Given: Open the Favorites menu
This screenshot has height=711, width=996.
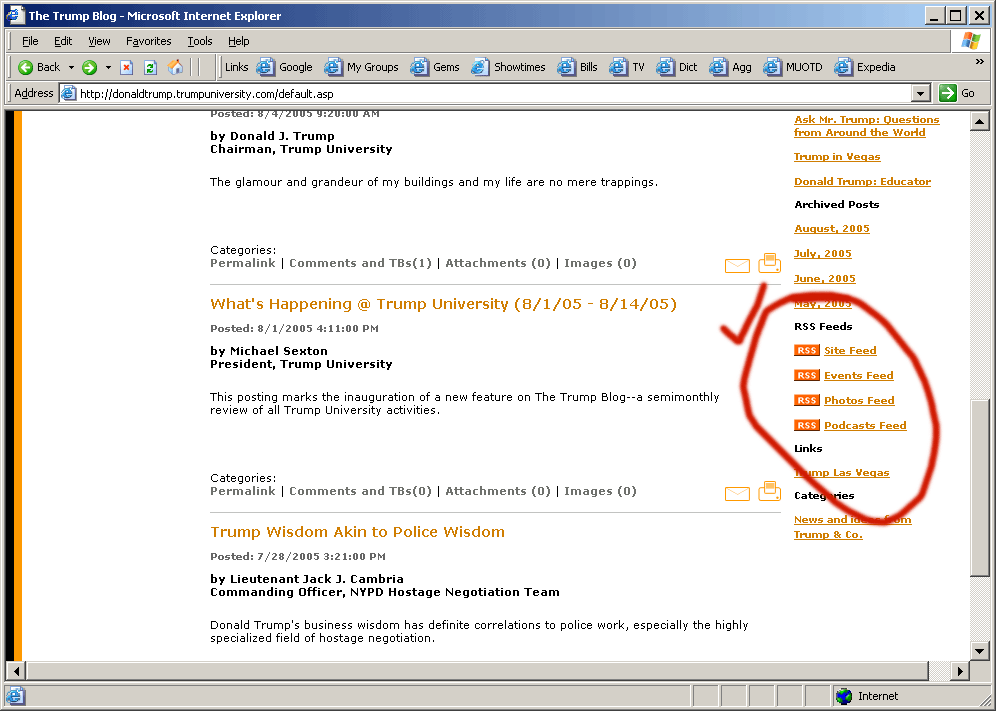Looking at the screenshot, I should (x=148, y=41).
